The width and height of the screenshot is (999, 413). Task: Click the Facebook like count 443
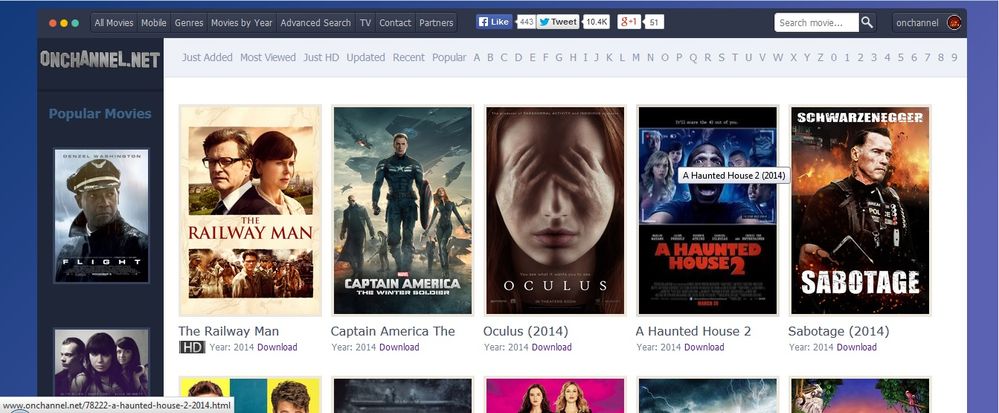point(526,22)
